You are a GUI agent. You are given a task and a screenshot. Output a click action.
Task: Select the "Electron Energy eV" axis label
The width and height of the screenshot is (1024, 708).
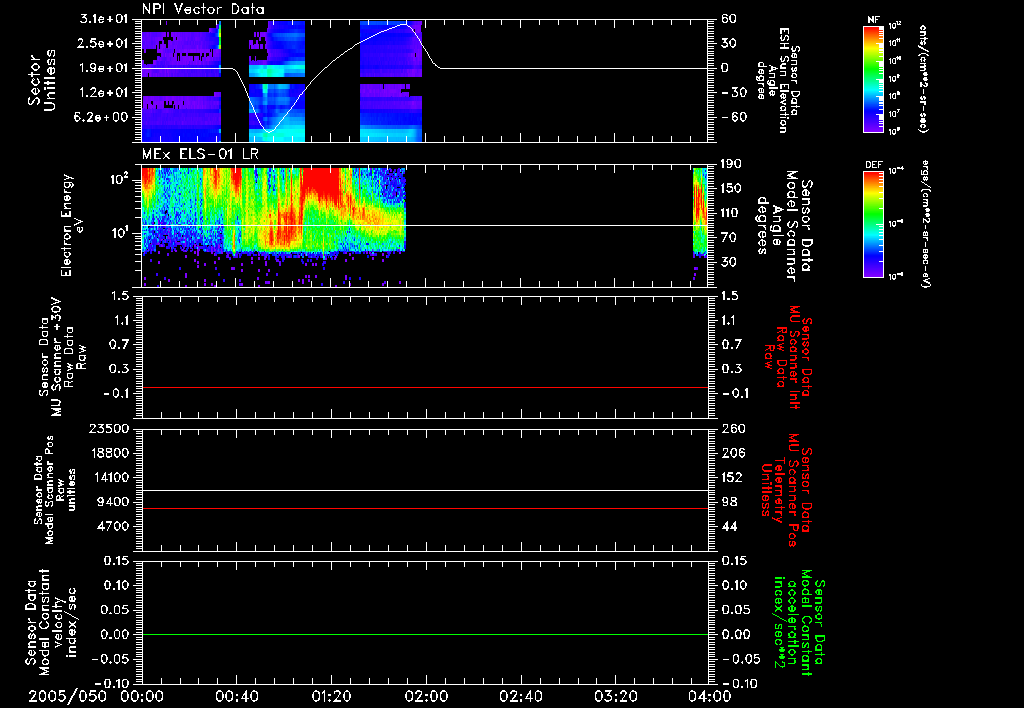71,225
